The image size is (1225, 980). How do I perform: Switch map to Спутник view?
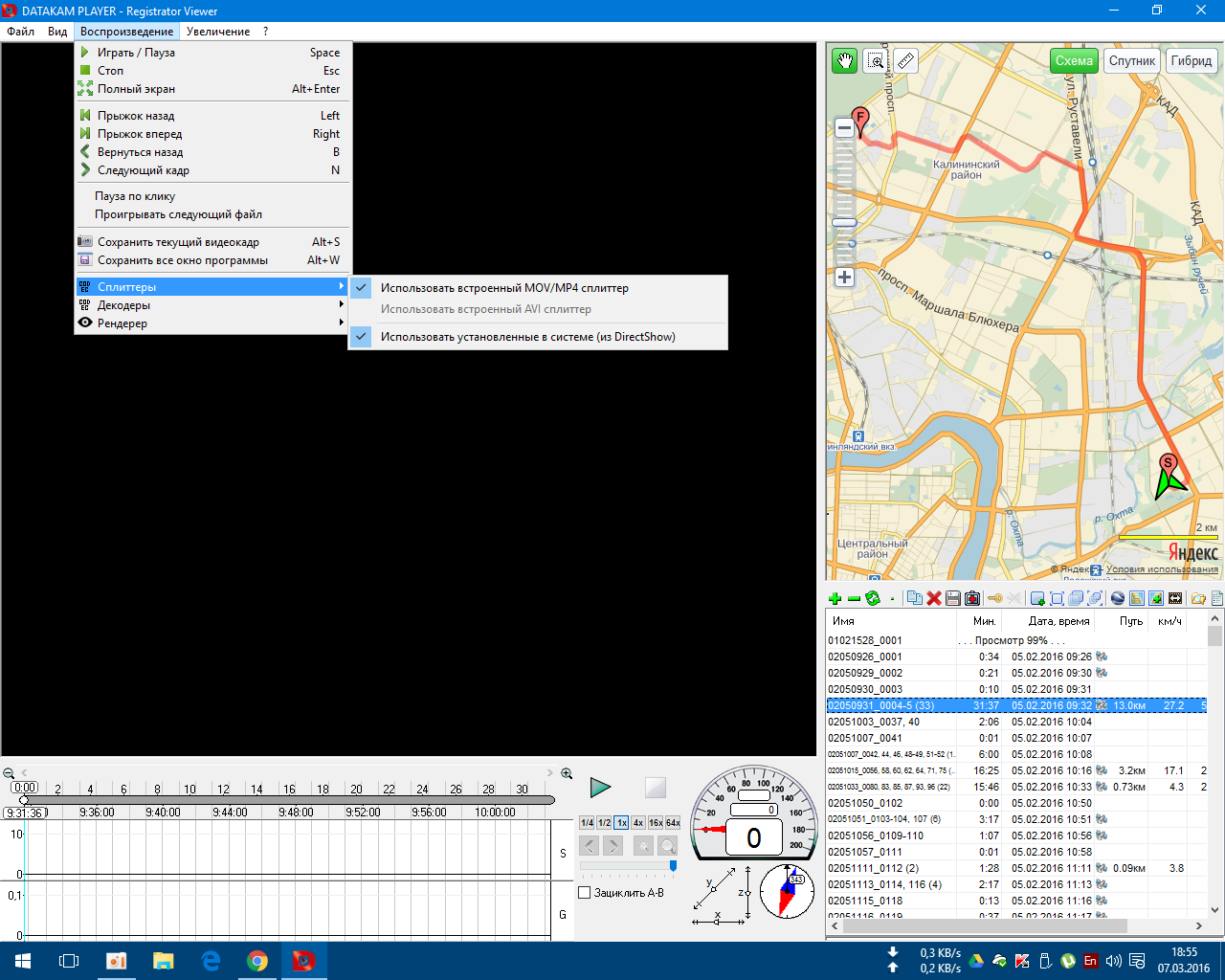[1132, 61]
